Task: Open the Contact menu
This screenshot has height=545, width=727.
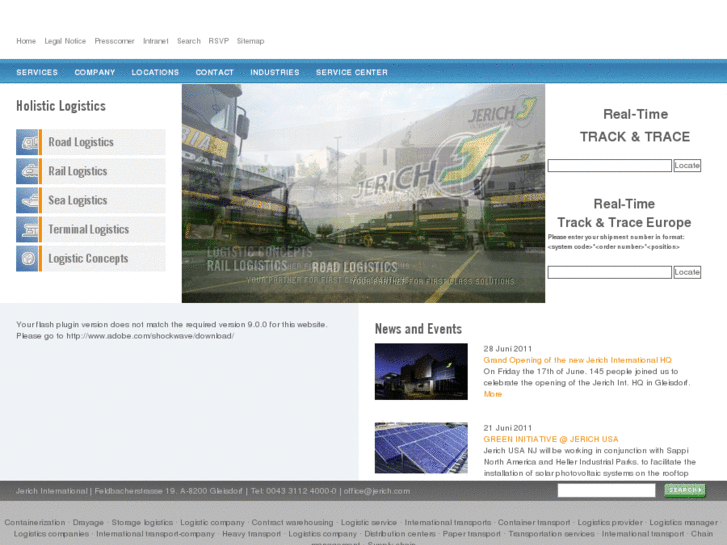Action: (214, 72)
